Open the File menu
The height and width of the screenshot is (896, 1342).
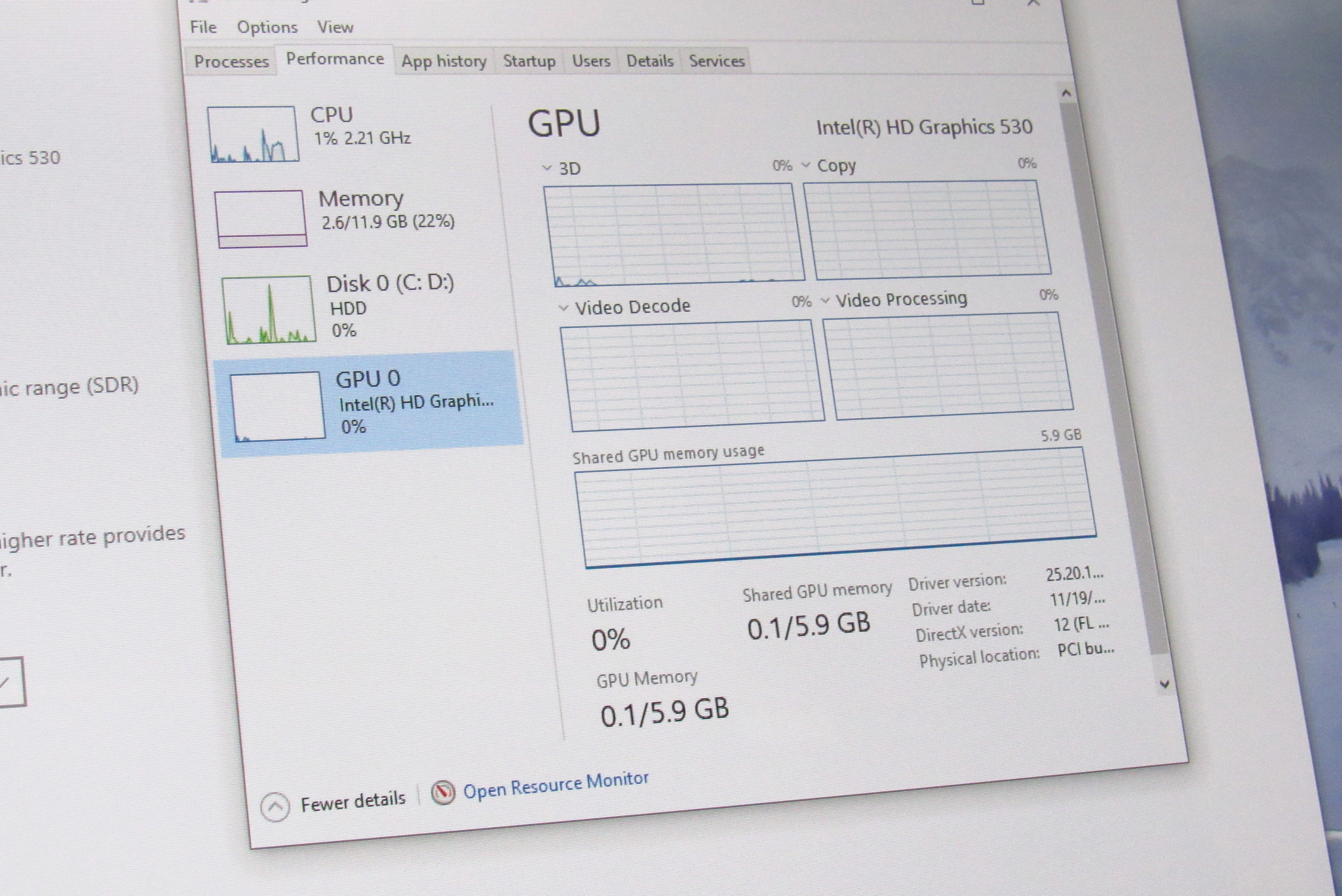coord(203,27)
